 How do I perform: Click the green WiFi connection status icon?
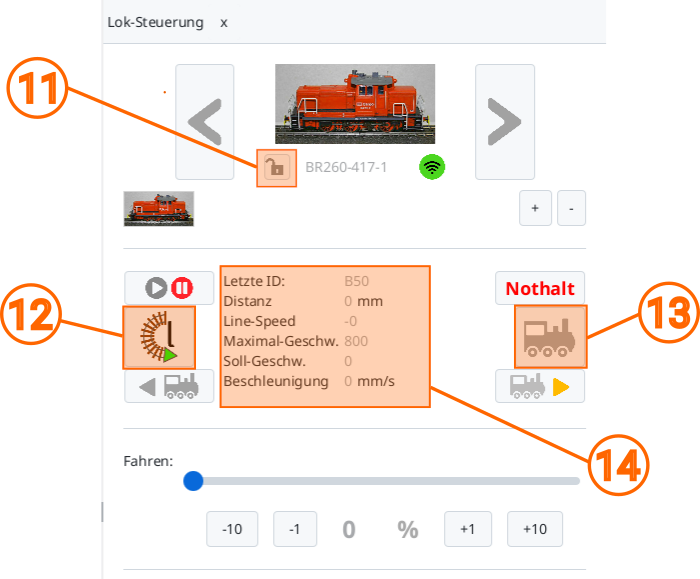pos(432,167)
